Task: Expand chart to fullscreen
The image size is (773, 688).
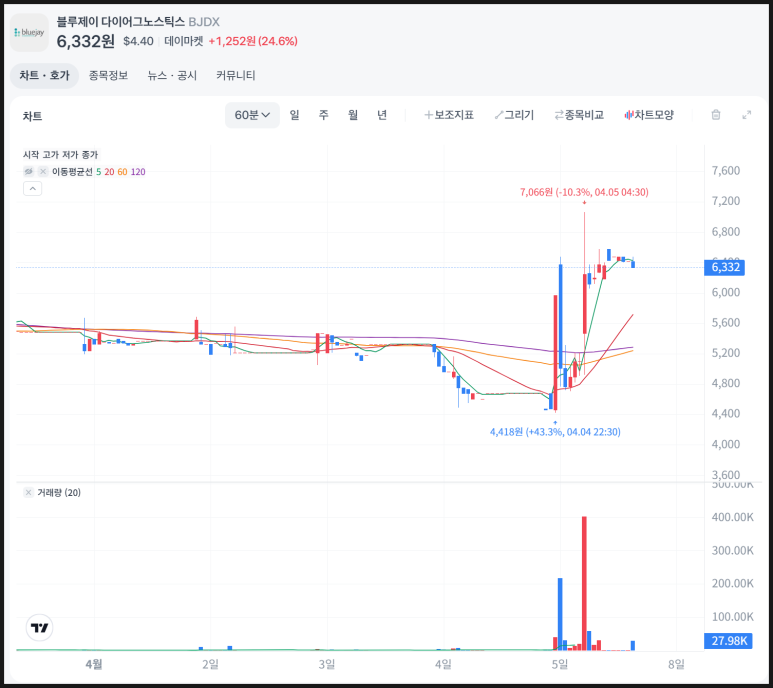Action: (x=747, y=115)
